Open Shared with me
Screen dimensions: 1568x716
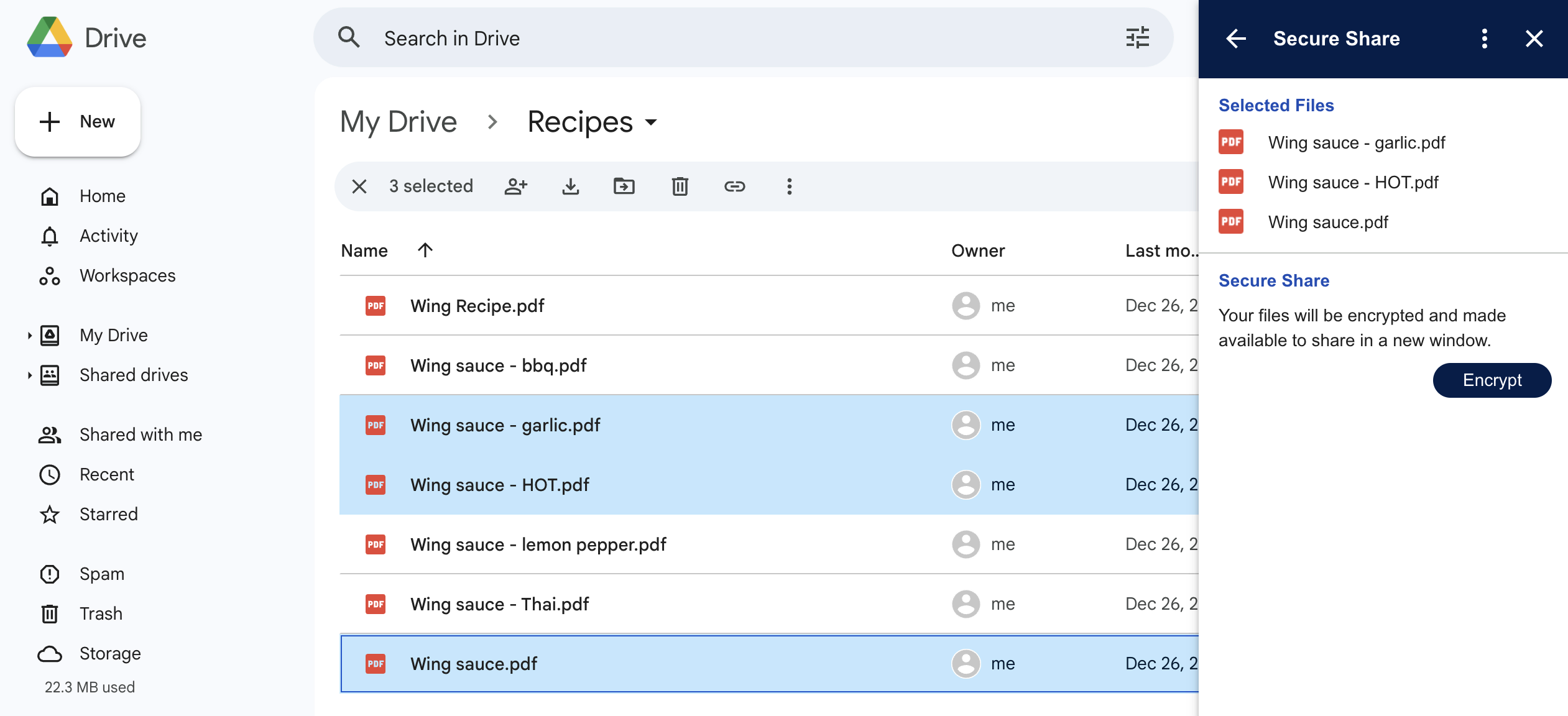(140, 434)
